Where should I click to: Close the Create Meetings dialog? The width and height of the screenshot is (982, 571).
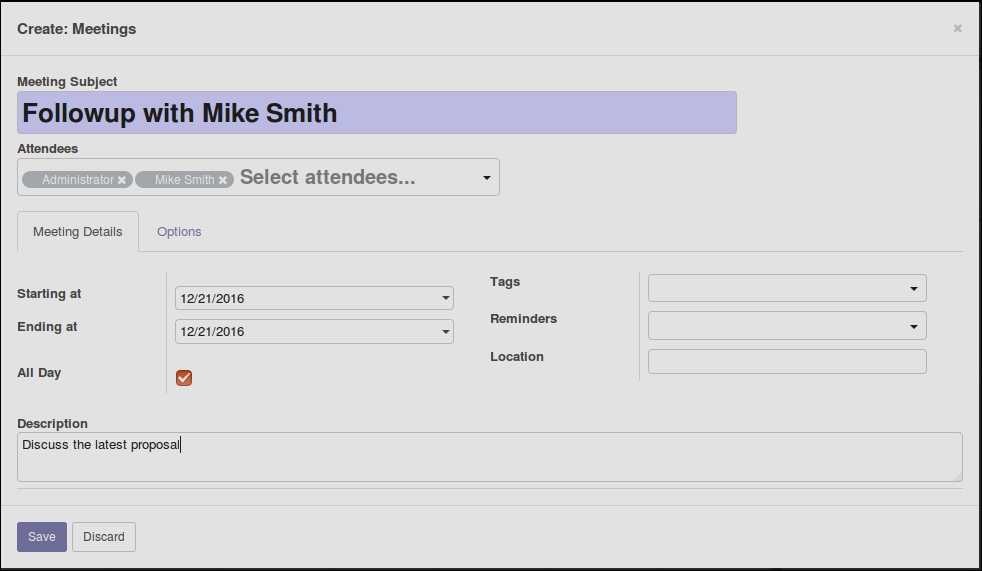(957, 28)
